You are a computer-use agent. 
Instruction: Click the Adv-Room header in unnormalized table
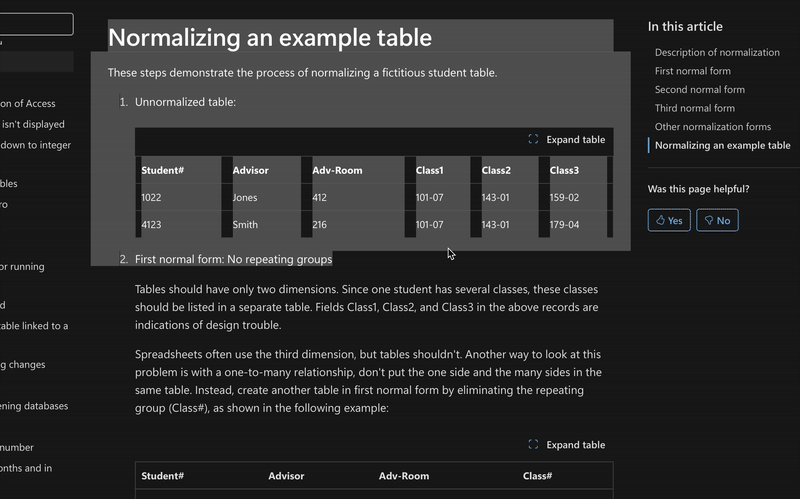click(337, 170)
